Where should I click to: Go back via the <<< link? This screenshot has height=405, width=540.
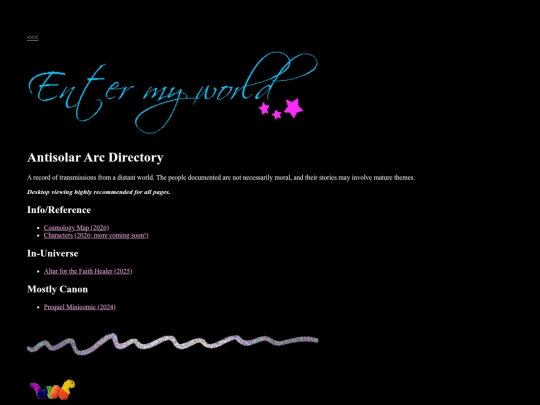click(x=33, y=37)
